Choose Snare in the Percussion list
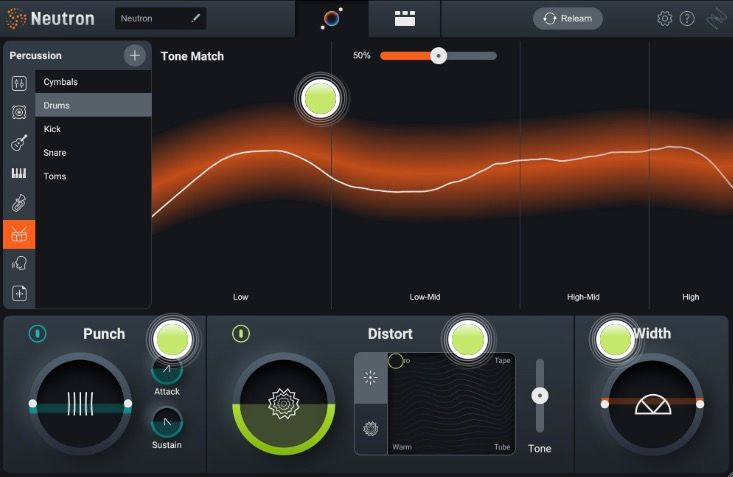Viewport: 733px width, 477px height. (x=93, y=153)
